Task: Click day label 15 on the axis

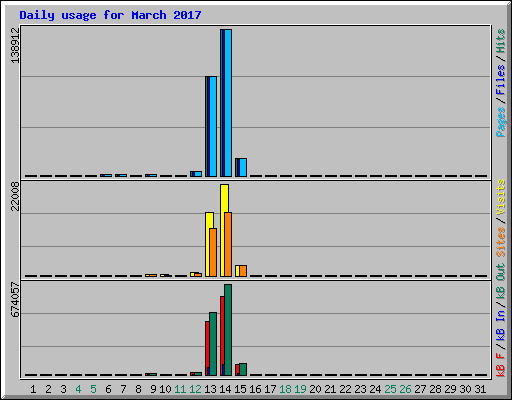Action: [x=240, y=389]
